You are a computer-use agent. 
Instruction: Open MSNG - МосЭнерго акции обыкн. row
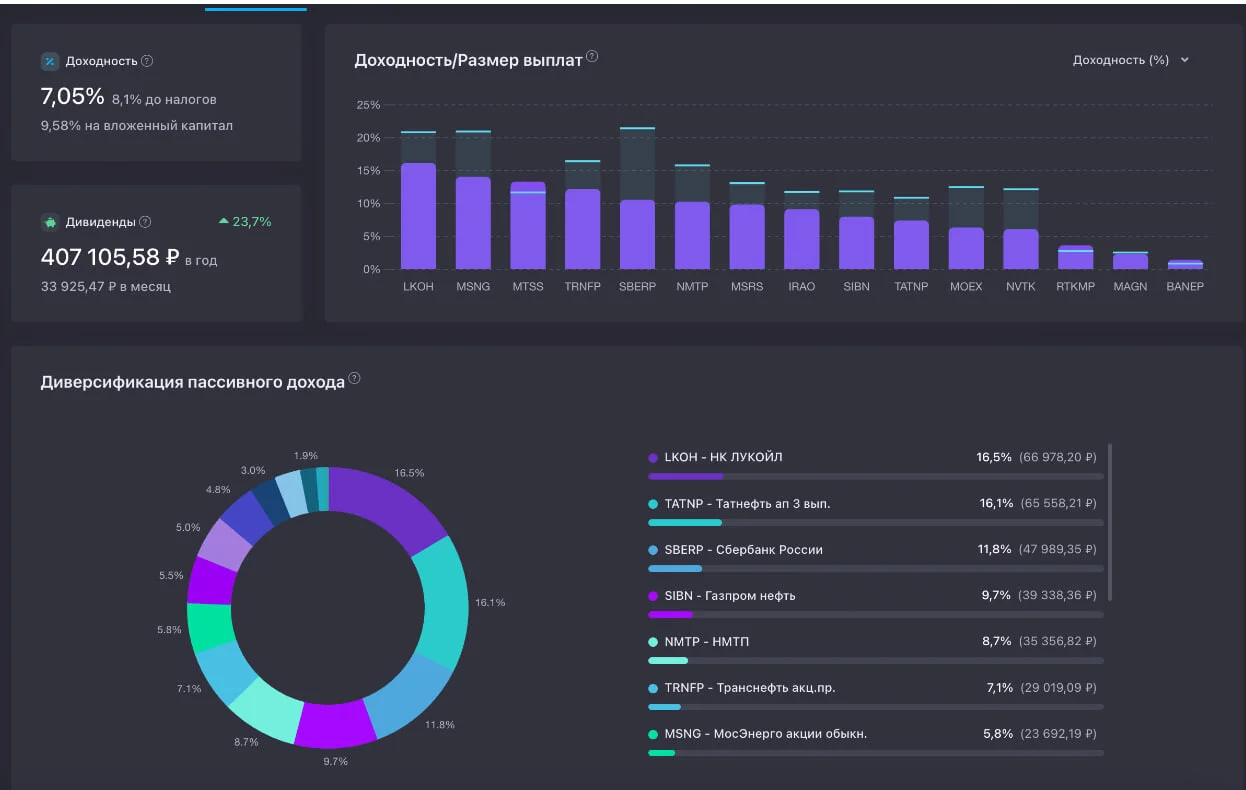coord(876,741)
